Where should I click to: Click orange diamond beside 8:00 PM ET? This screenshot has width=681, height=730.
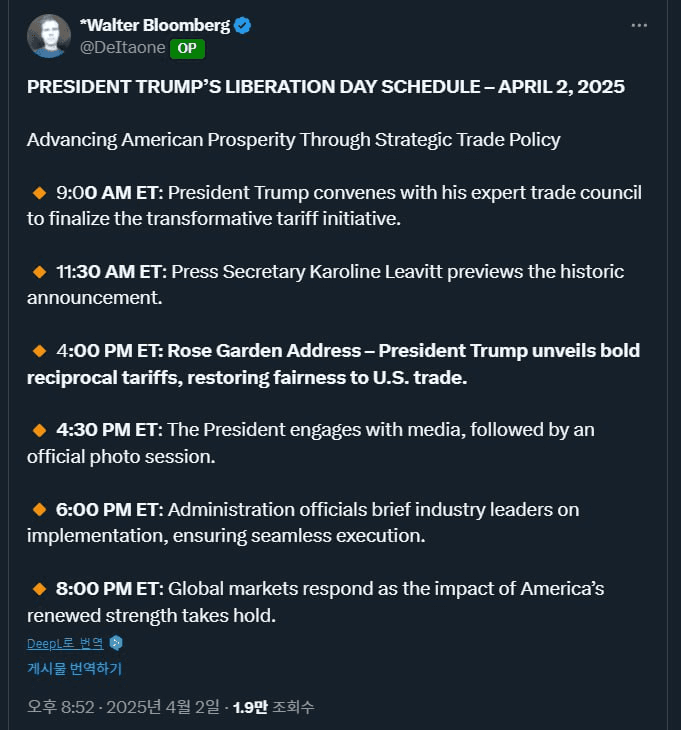40,589
